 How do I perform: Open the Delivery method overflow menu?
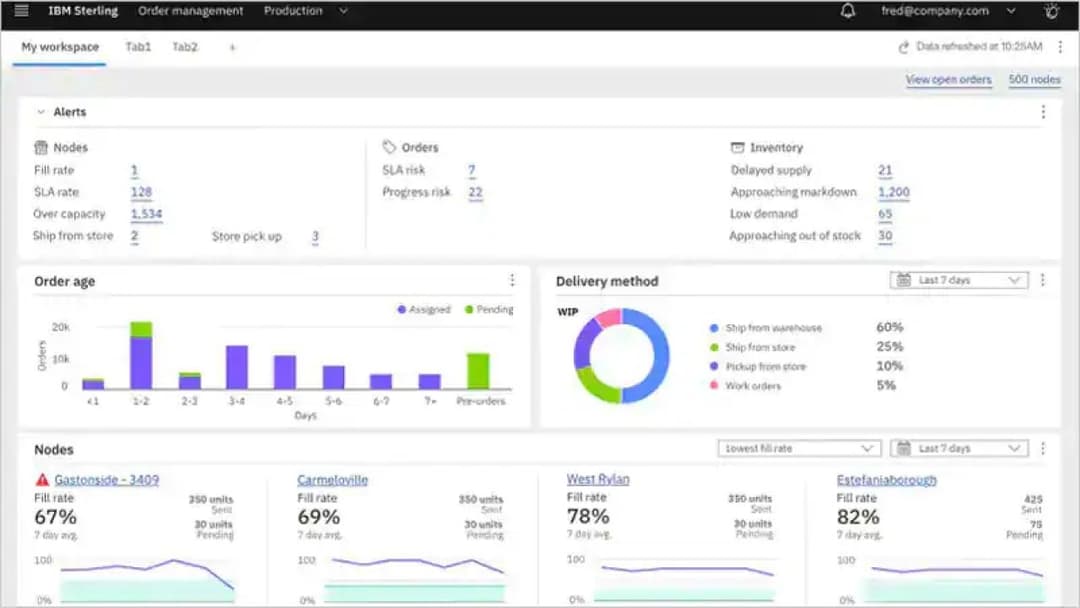pyautogui.click(x=1043, y=281)
